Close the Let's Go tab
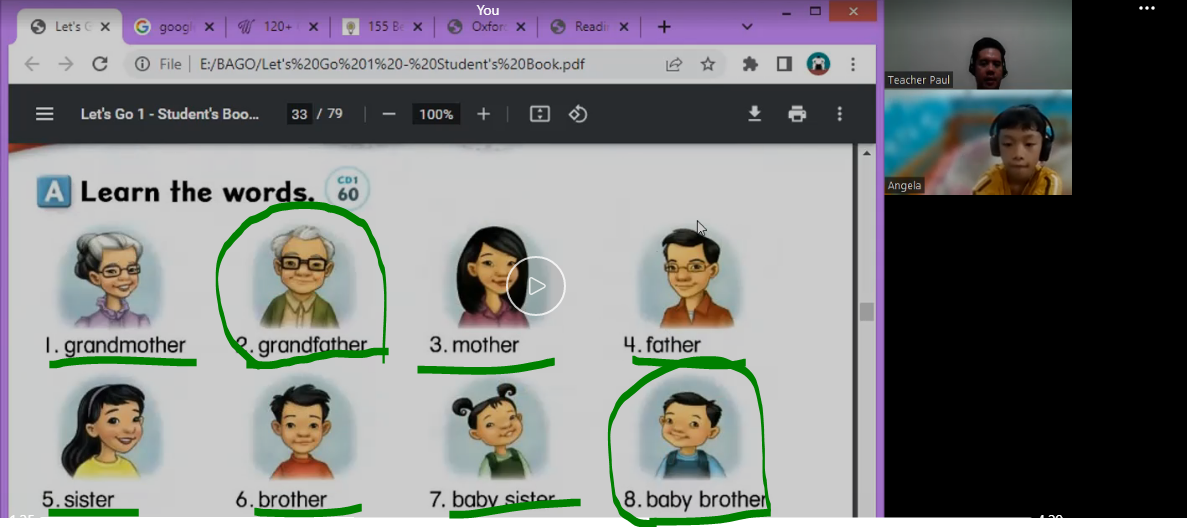1187x527 pixels. [x=105, y=27]
